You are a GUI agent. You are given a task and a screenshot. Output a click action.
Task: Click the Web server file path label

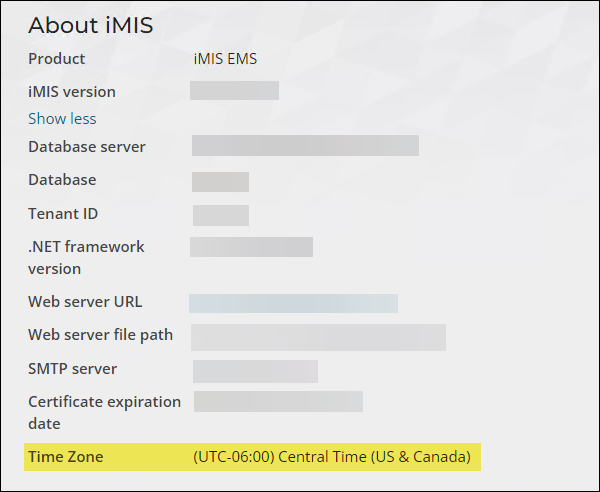click(100, 335)
